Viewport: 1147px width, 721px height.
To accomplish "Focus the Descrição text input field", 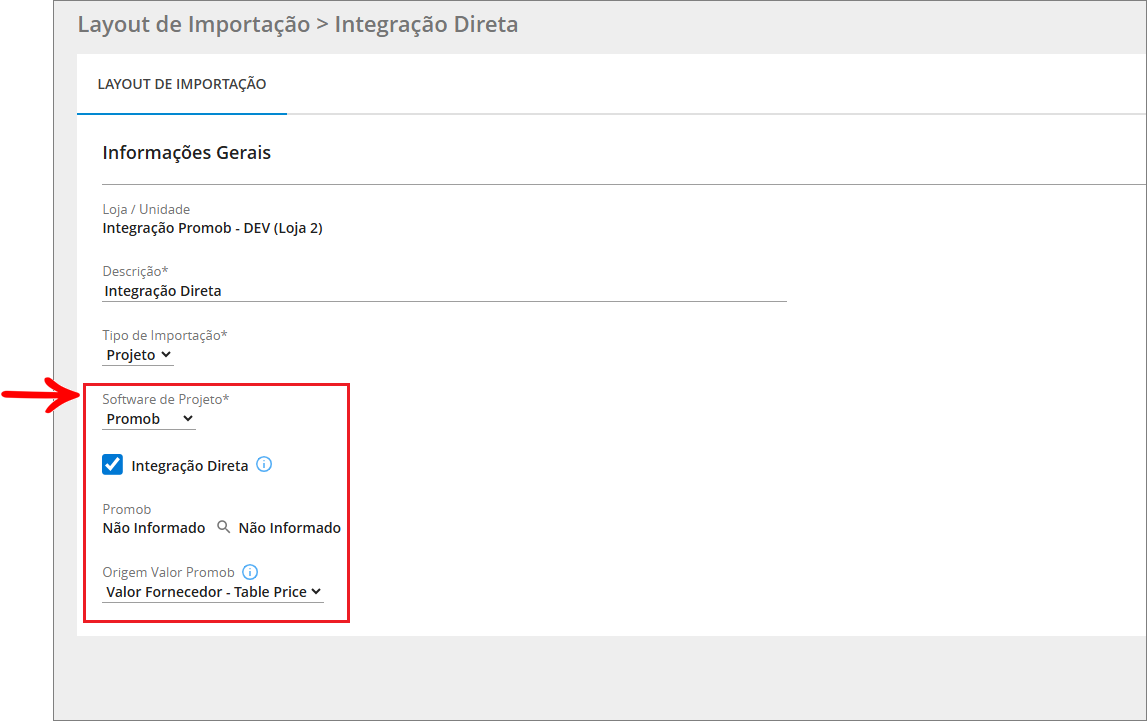I will coord(444,291).
